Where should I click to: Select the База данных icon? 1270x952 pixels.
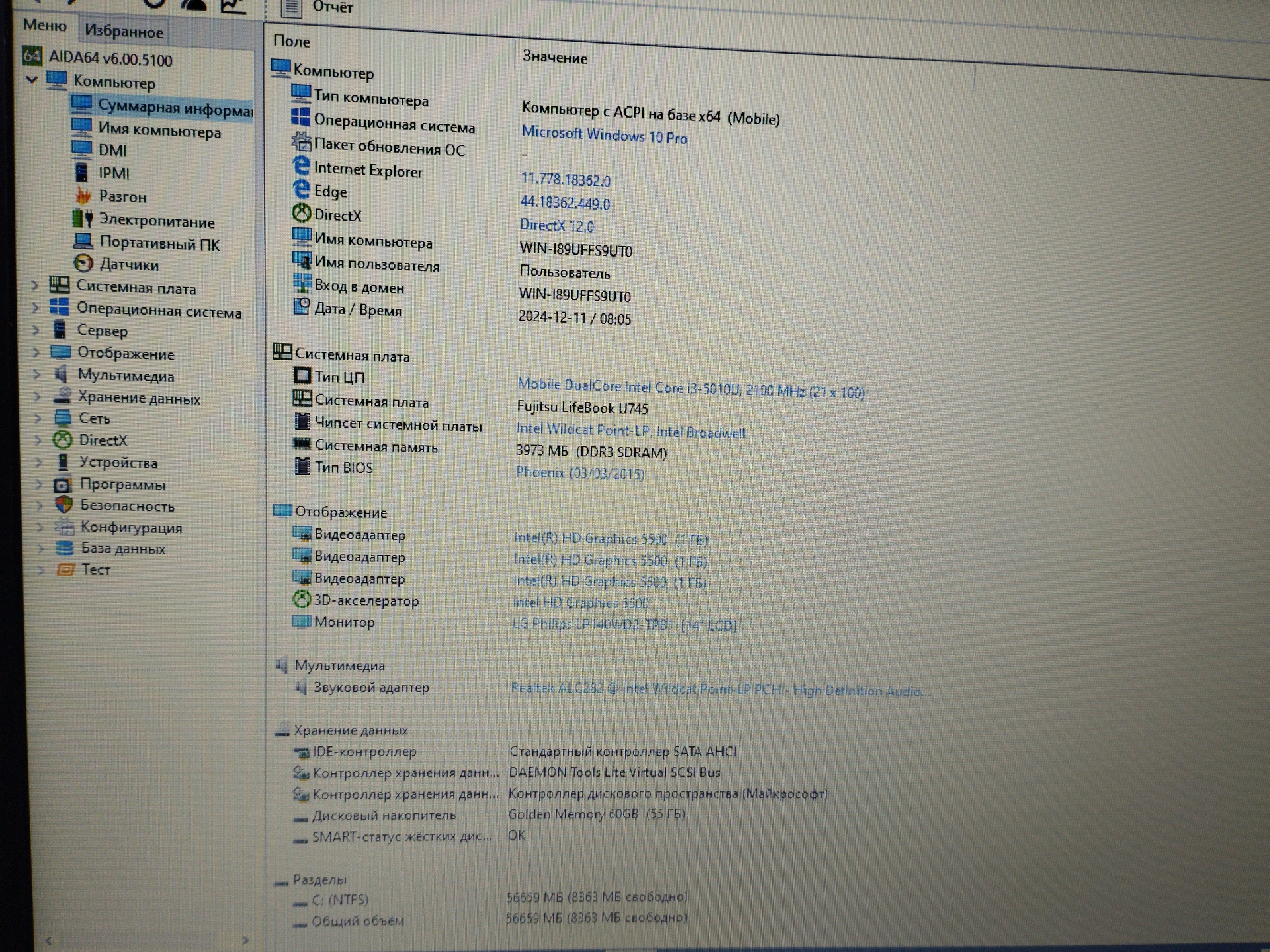65,548
